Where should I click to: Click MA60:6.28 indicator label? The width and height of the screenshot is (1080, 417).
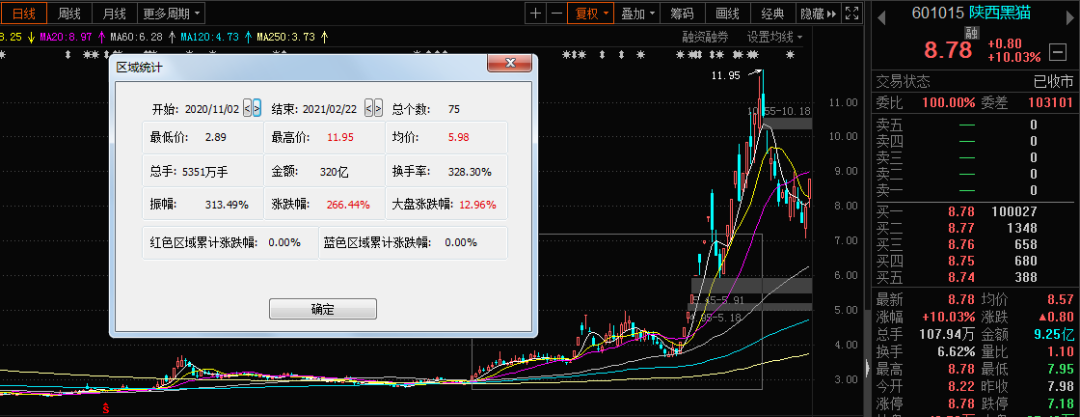[136, 36]
